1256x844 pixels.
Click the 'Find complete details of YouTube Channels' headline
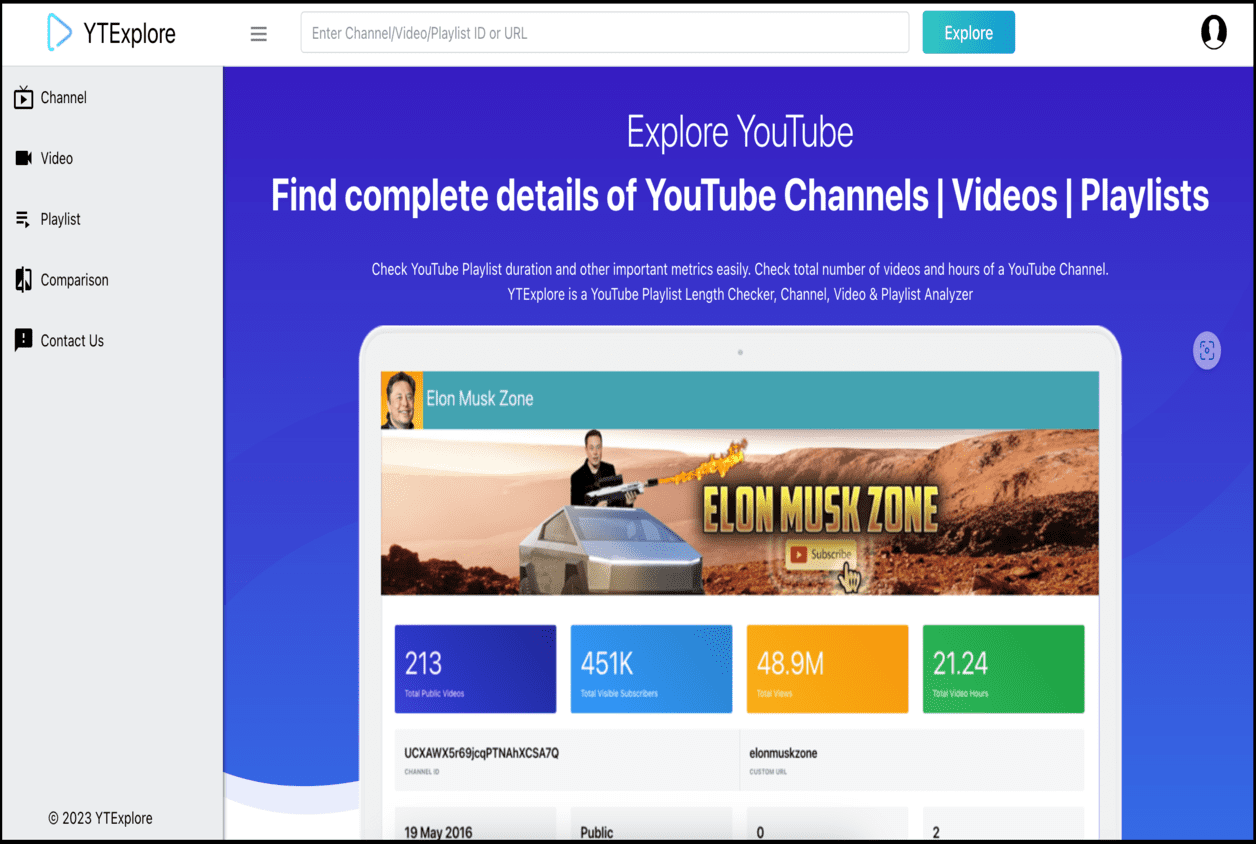click(x=740, y=195)
